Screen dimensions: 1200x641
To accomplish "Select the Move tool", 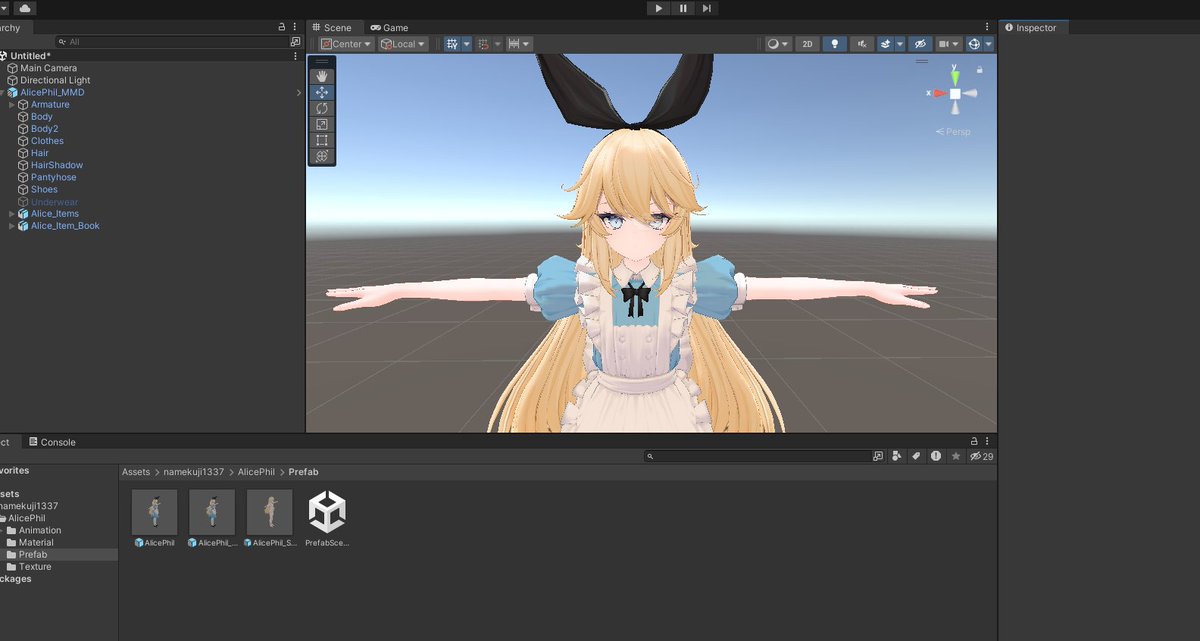I will coord(322,92).
